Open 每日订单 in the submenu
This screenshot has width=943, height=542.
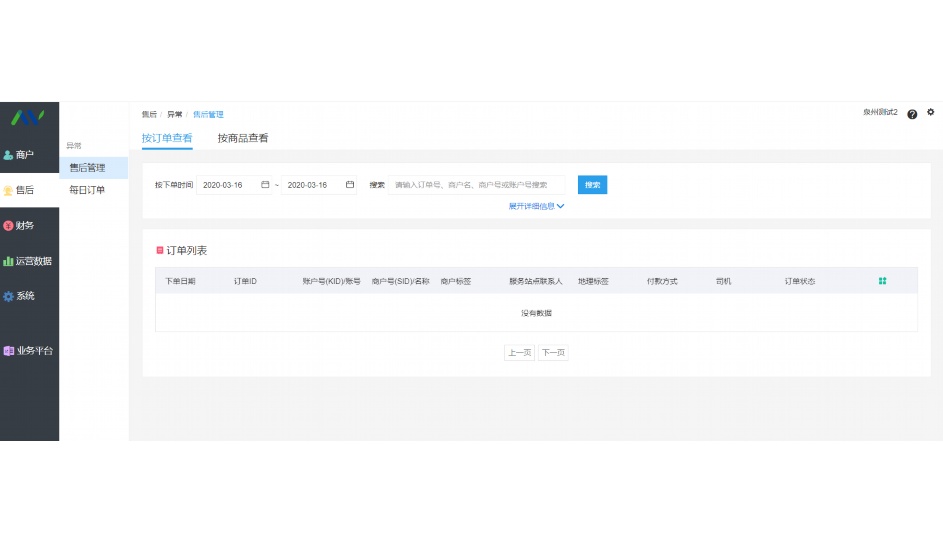[87, 190]
